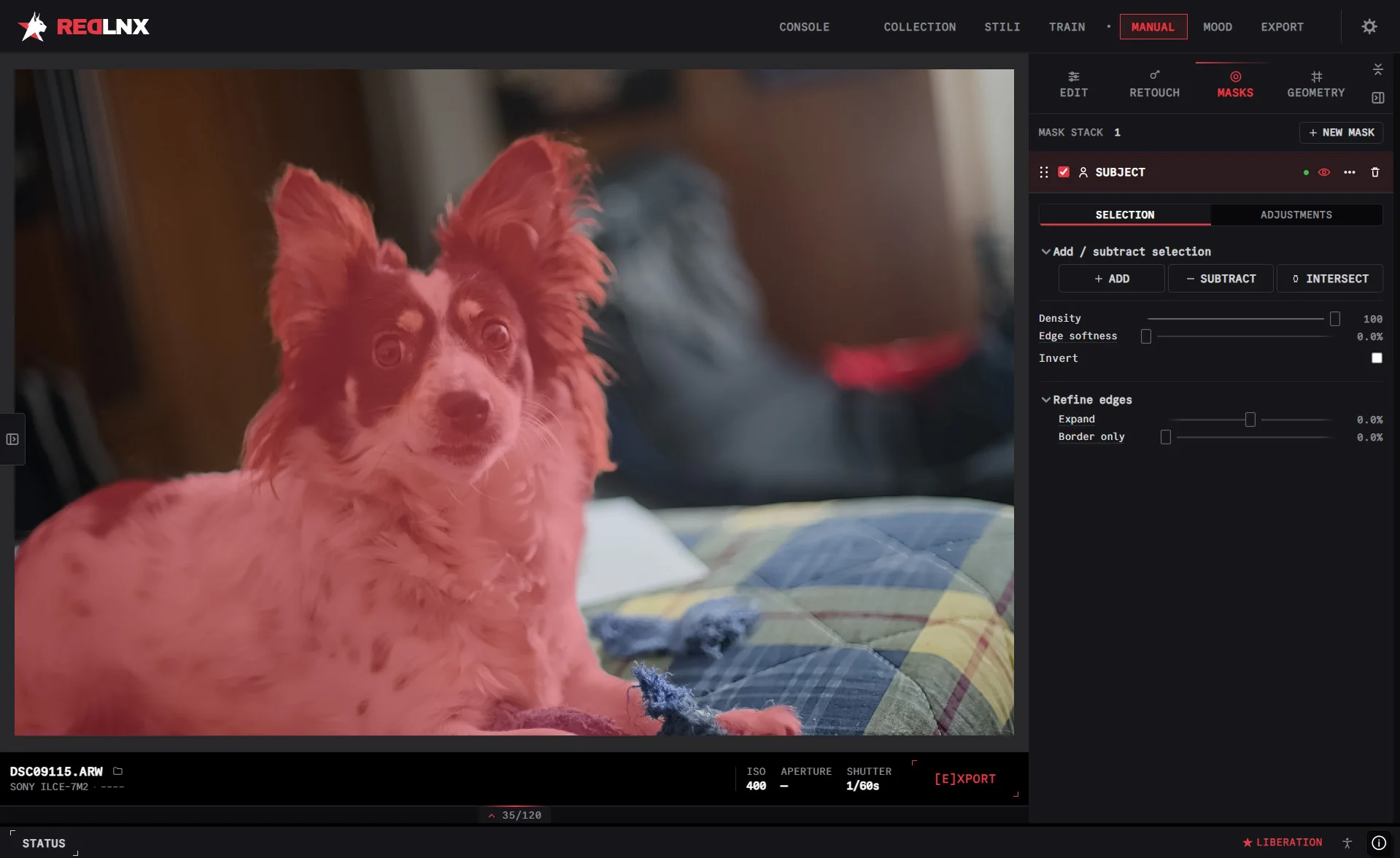Open the Console menu item
The image size is (1400, 858).
[804, 27]
